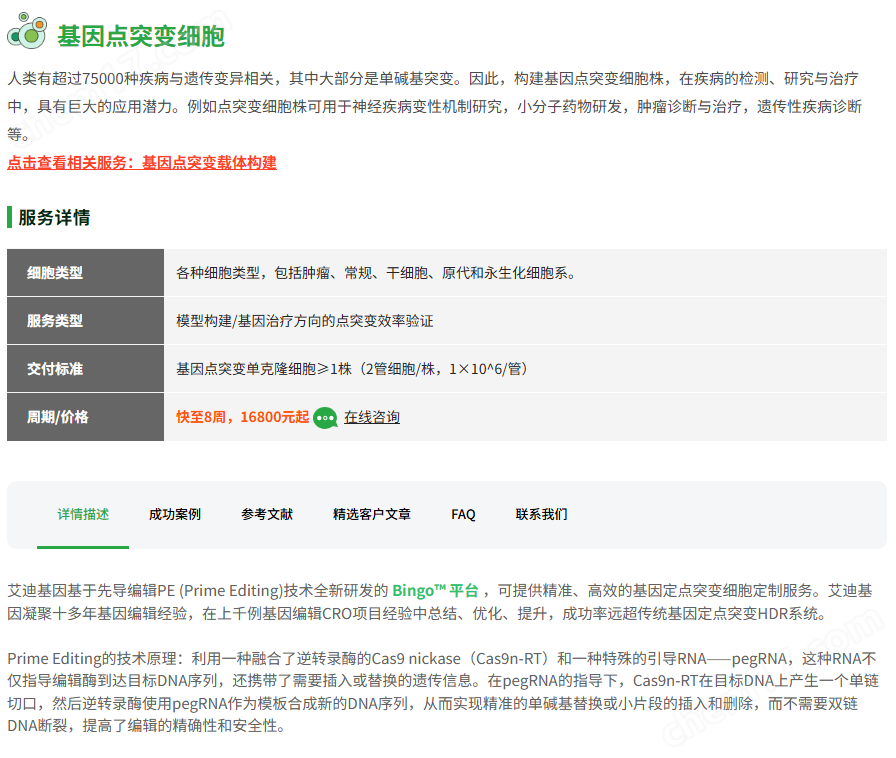Click the cell starting 各种细胞类型，包括肿瘤
896x758 pixels.
pos(525,273)
